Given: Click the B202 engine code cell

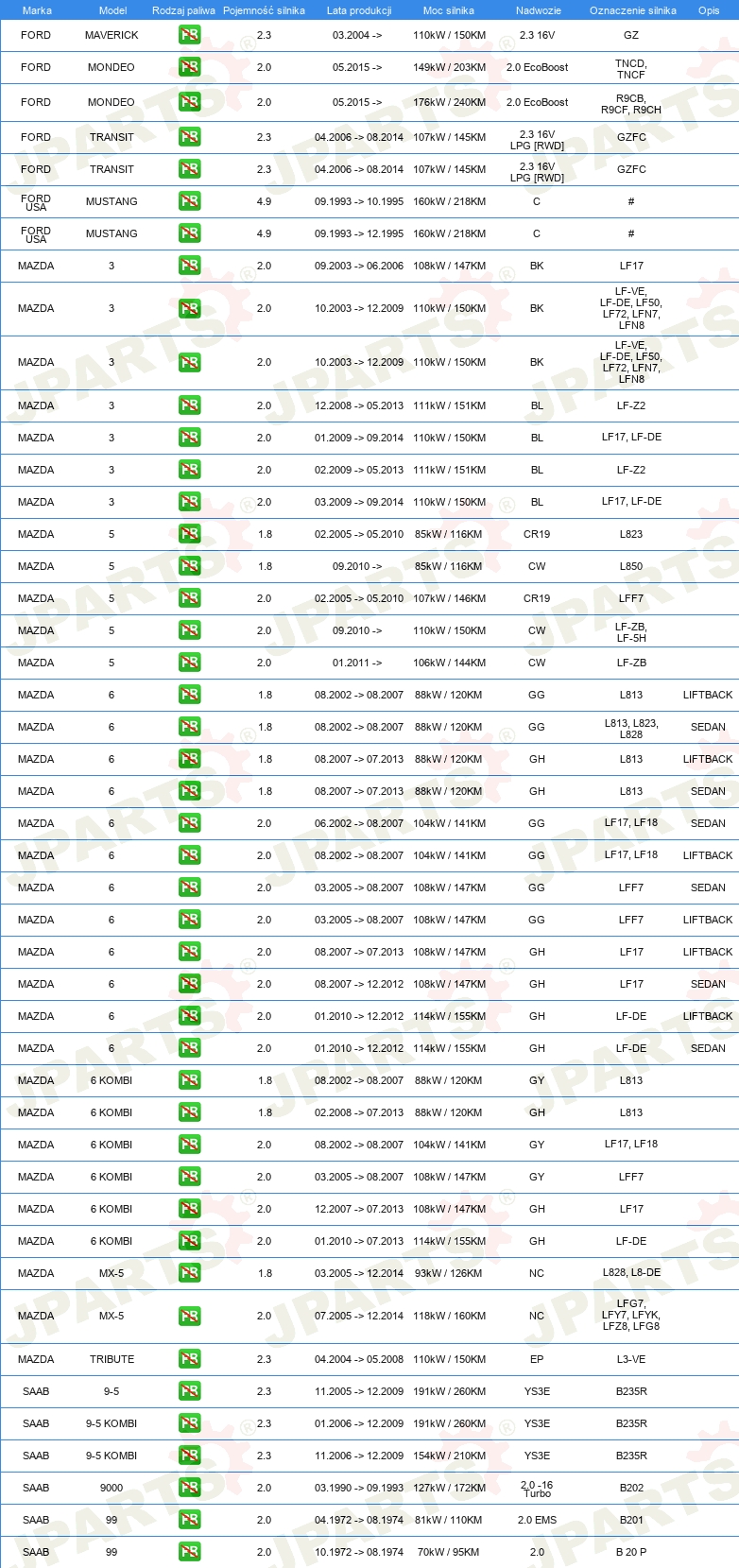Looking at the screenshot, I should (631, 1488).
